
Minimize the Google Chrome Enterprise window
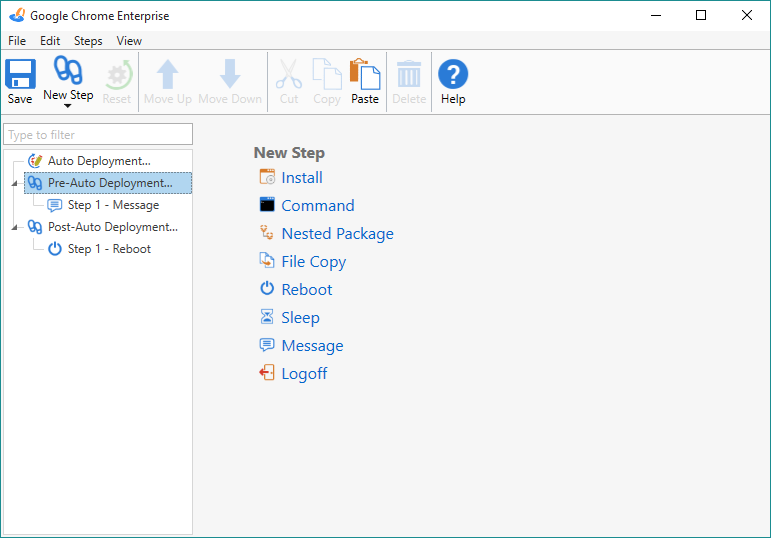coord(656,15)
